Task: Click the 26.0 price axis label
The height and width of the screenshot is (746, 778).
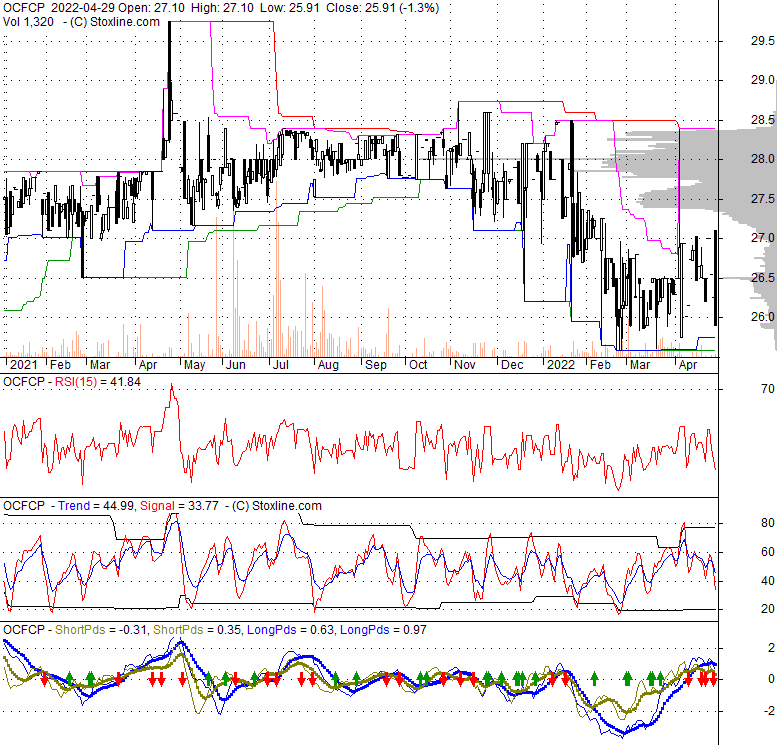Action: pyautogui.click(x=763, y=317)
